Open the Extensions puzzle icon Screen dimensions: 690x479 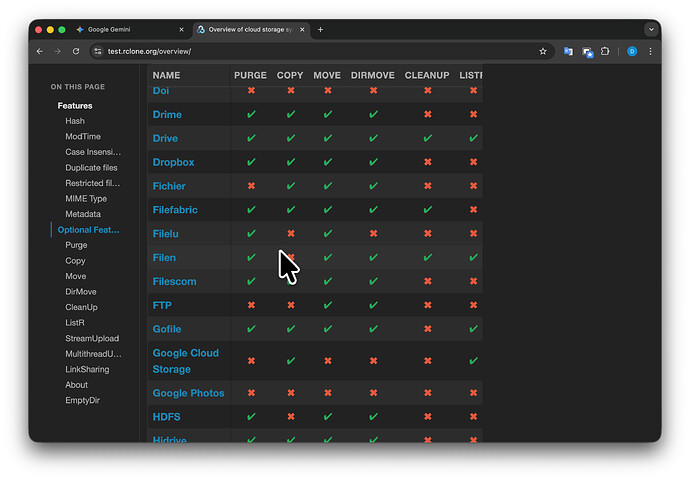tap(605, 51)
